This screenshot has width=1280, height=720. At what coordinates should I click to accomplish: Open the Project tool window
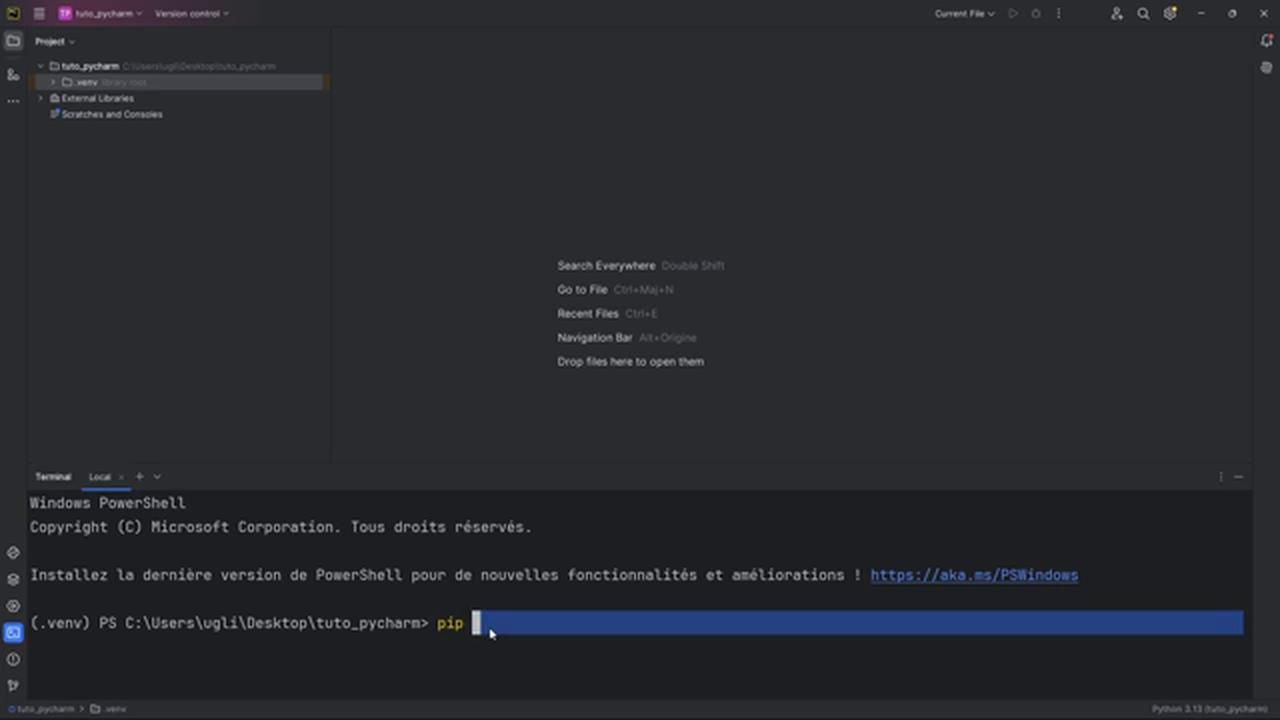coord(13,41)
